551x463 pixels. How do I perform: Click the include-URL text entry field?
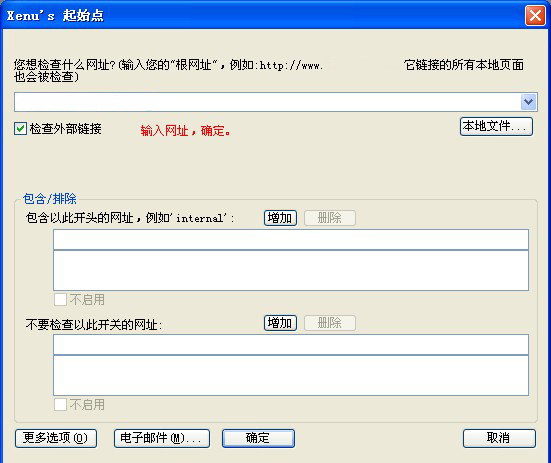[x=291, y=240]
